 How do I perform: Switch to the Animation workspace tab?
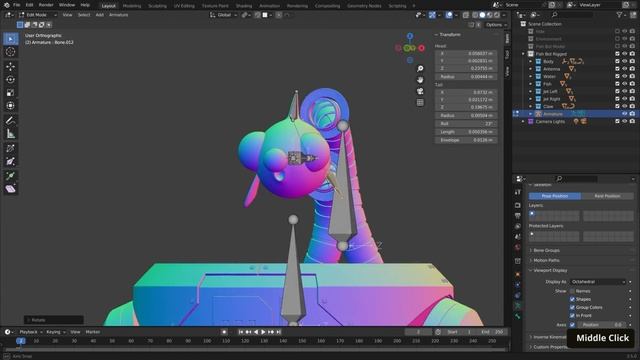(x=269, y=6)
